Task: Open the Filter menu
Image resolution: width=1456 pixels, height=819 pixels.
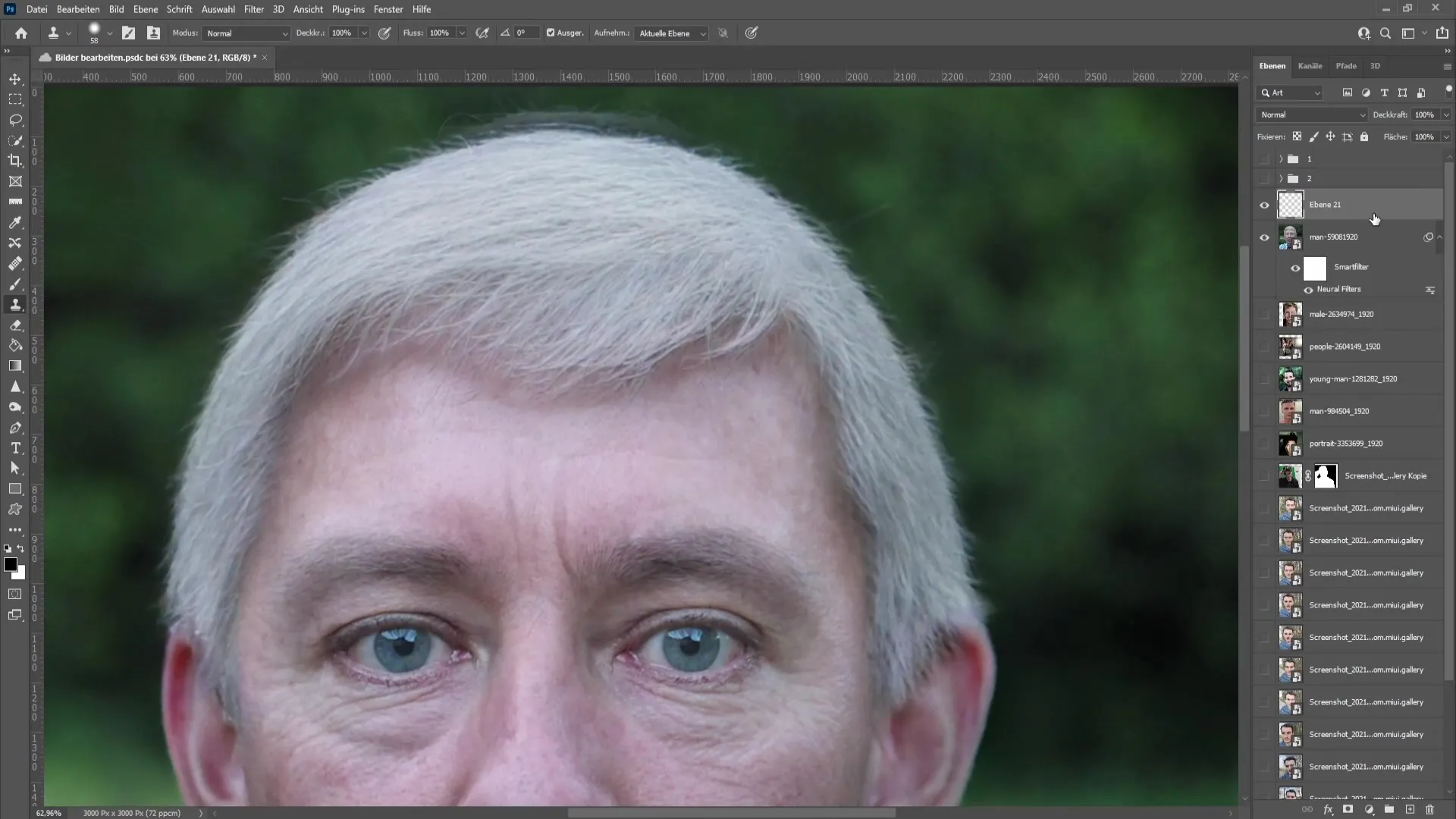Action: pyautogui.click(x=253, y=9)
